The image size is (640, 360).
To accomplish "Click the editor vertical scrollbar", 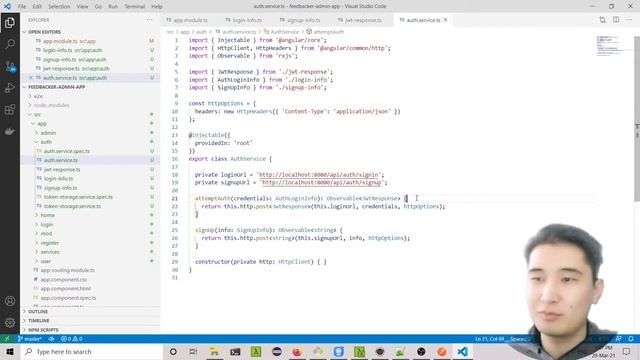I will pyautogui.click(x=637, y=118).
